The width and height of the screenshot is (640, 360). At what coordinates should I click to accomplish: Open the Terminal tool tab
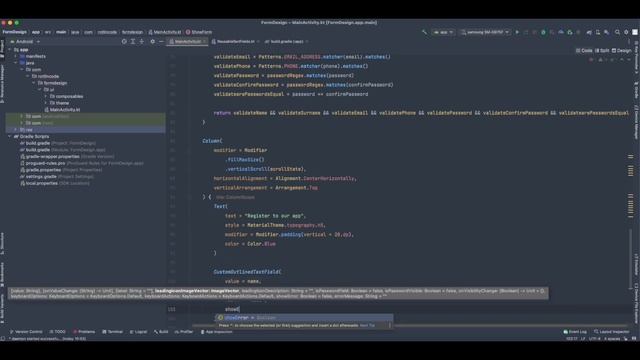(x=112, y=332)
